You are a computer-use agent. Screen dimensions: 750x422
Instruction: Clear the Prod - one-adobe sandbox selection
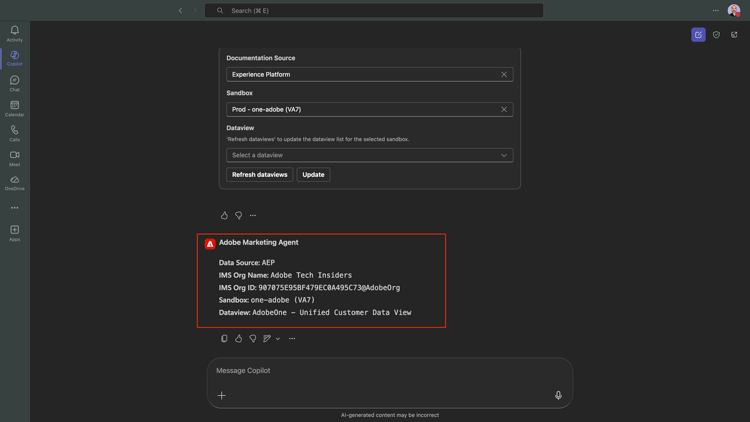(504, 109)
